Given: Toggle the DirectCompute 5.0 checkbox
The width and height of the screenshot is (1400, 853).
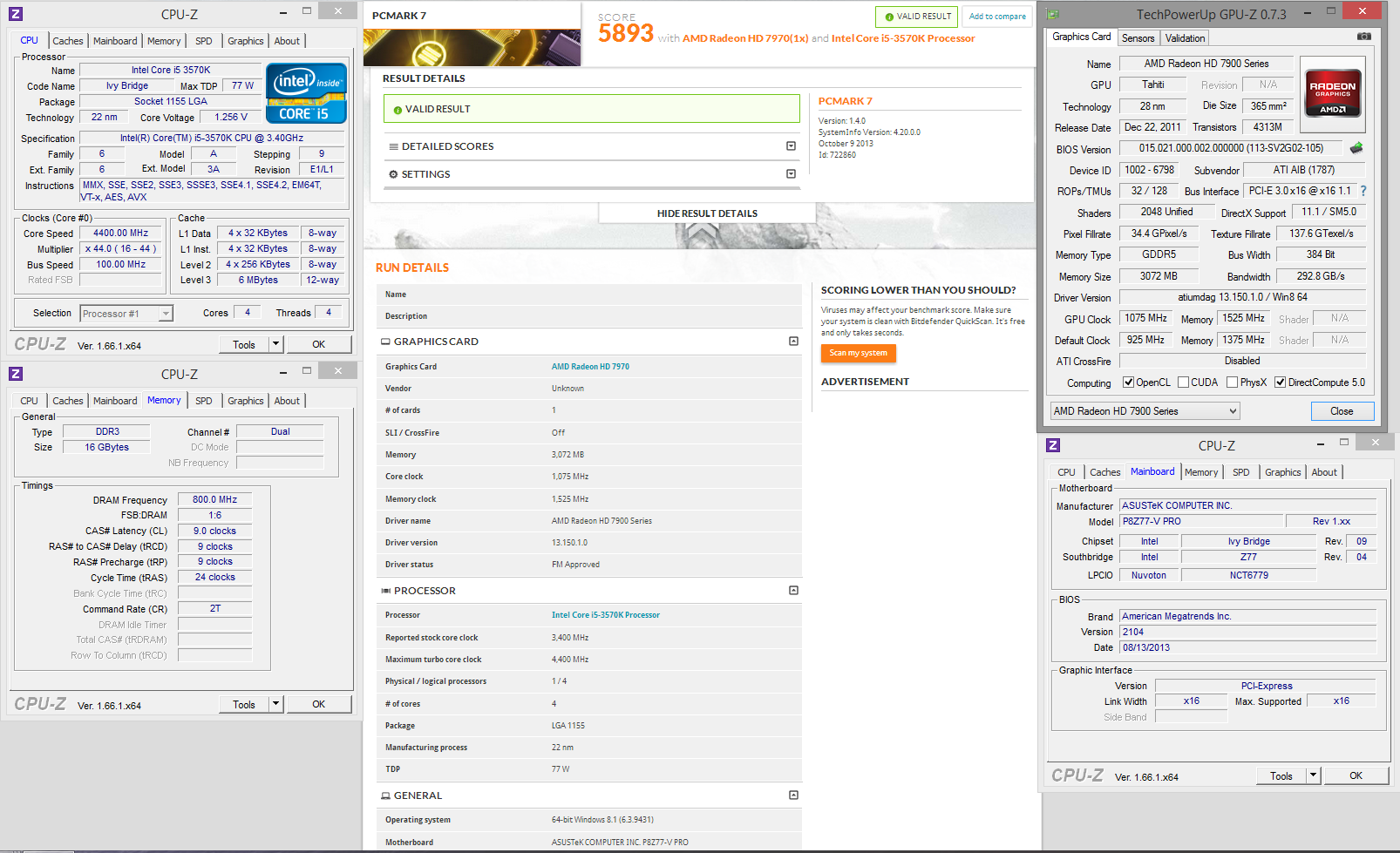Looking at the screenshot, I should (1280, 382).
